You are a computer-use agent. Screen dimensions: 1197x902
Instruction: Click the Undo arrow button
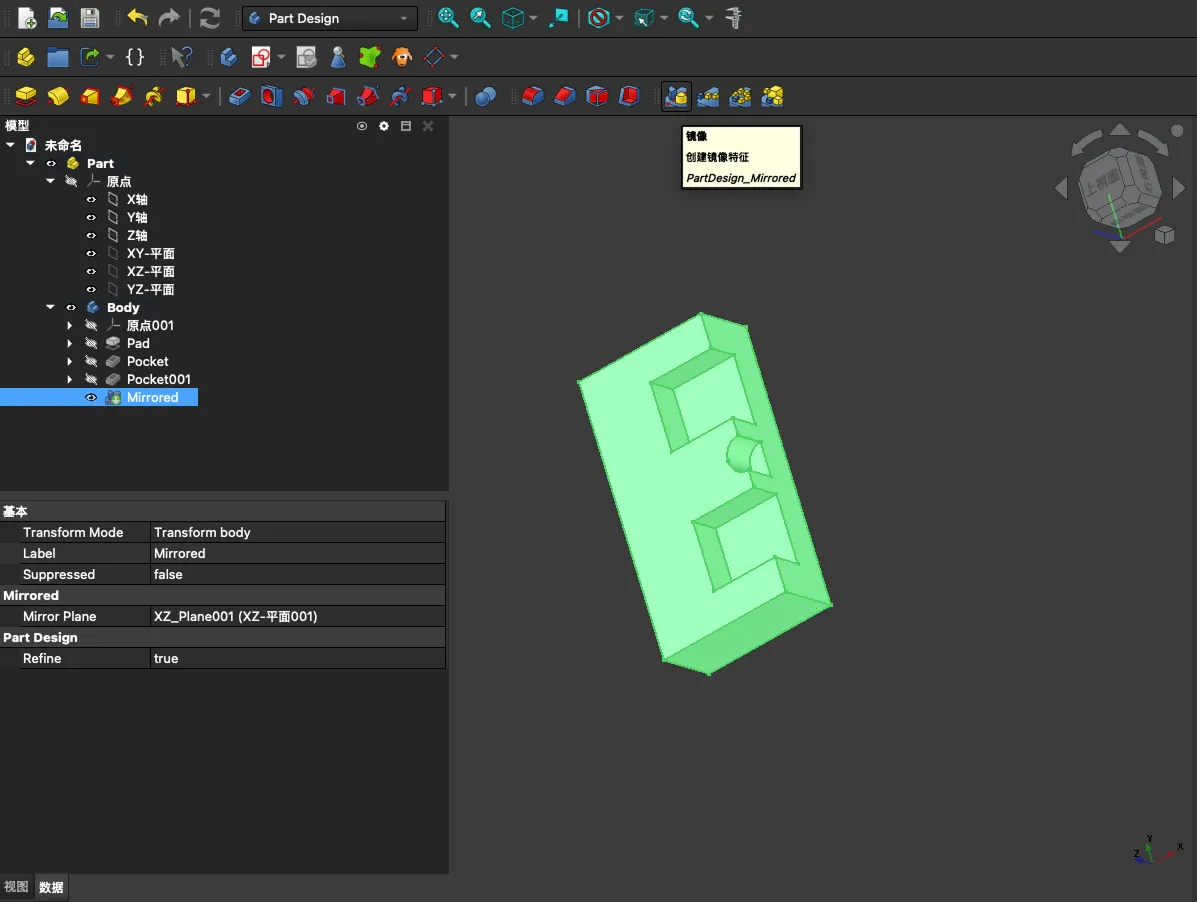pos(137,18)
